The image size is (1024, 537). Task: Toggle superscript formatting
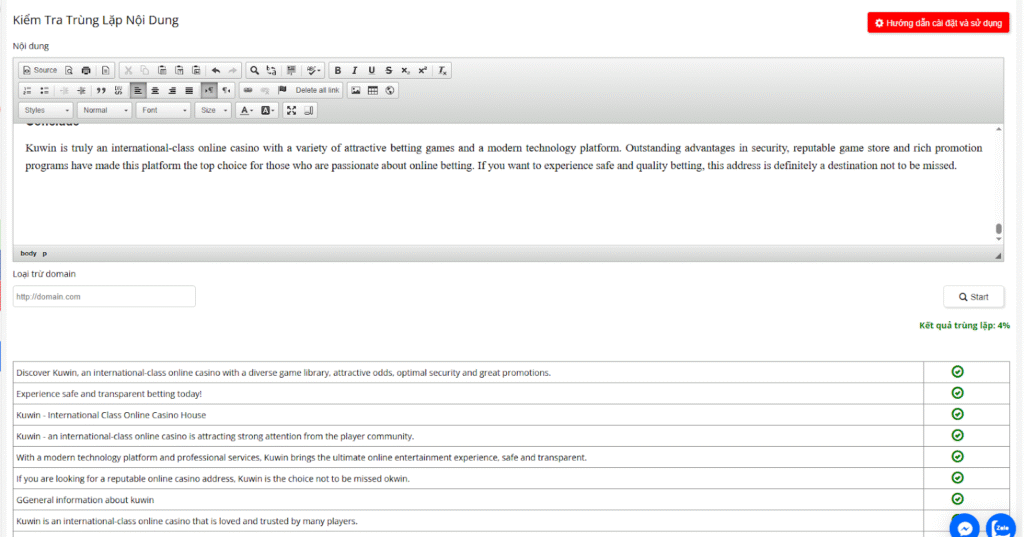[x=423, y=70]
